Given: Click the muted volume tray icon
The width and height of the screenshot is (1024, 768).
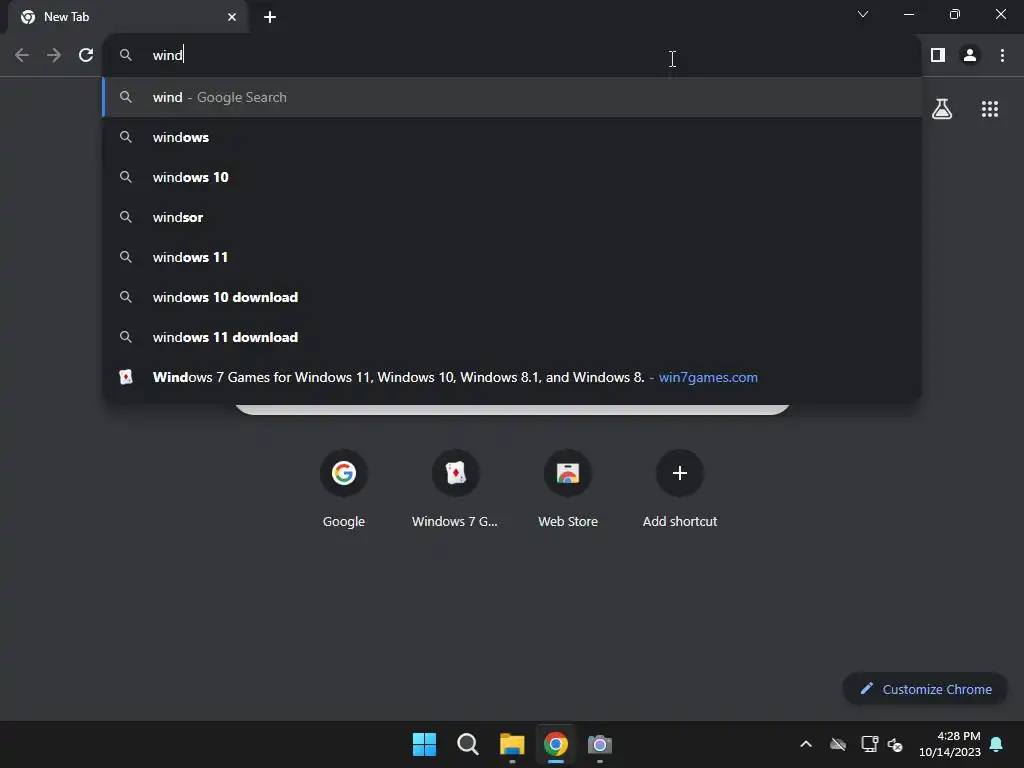Looking at the screenshot, I should click(895, 744).
